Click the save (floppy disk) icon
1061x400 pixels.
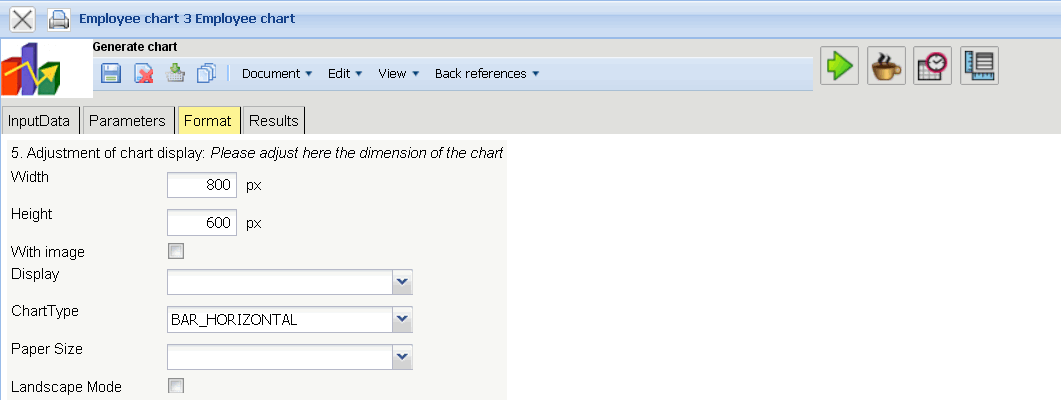click(112, 73)
